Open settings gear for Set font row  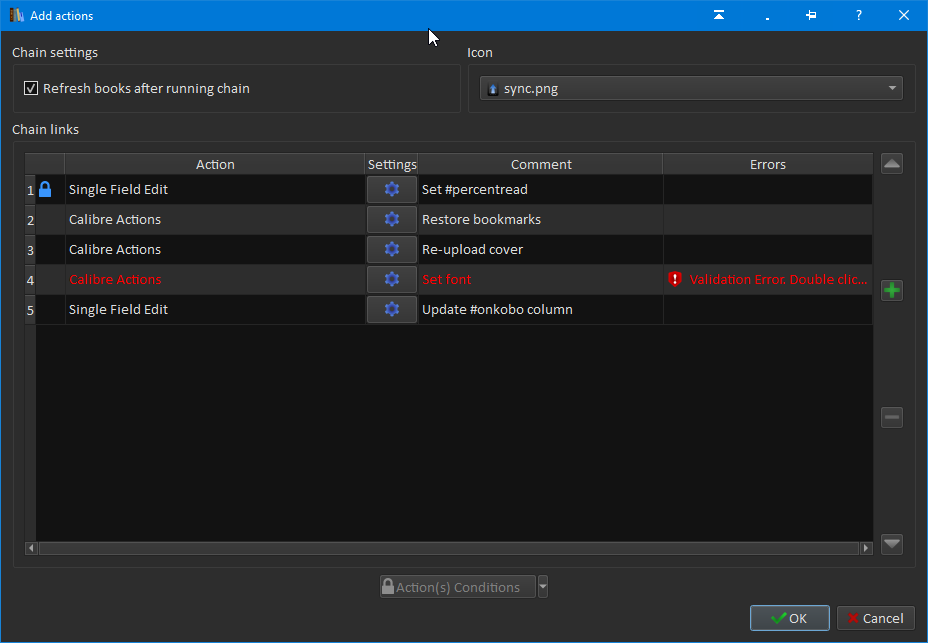point(391,280)
